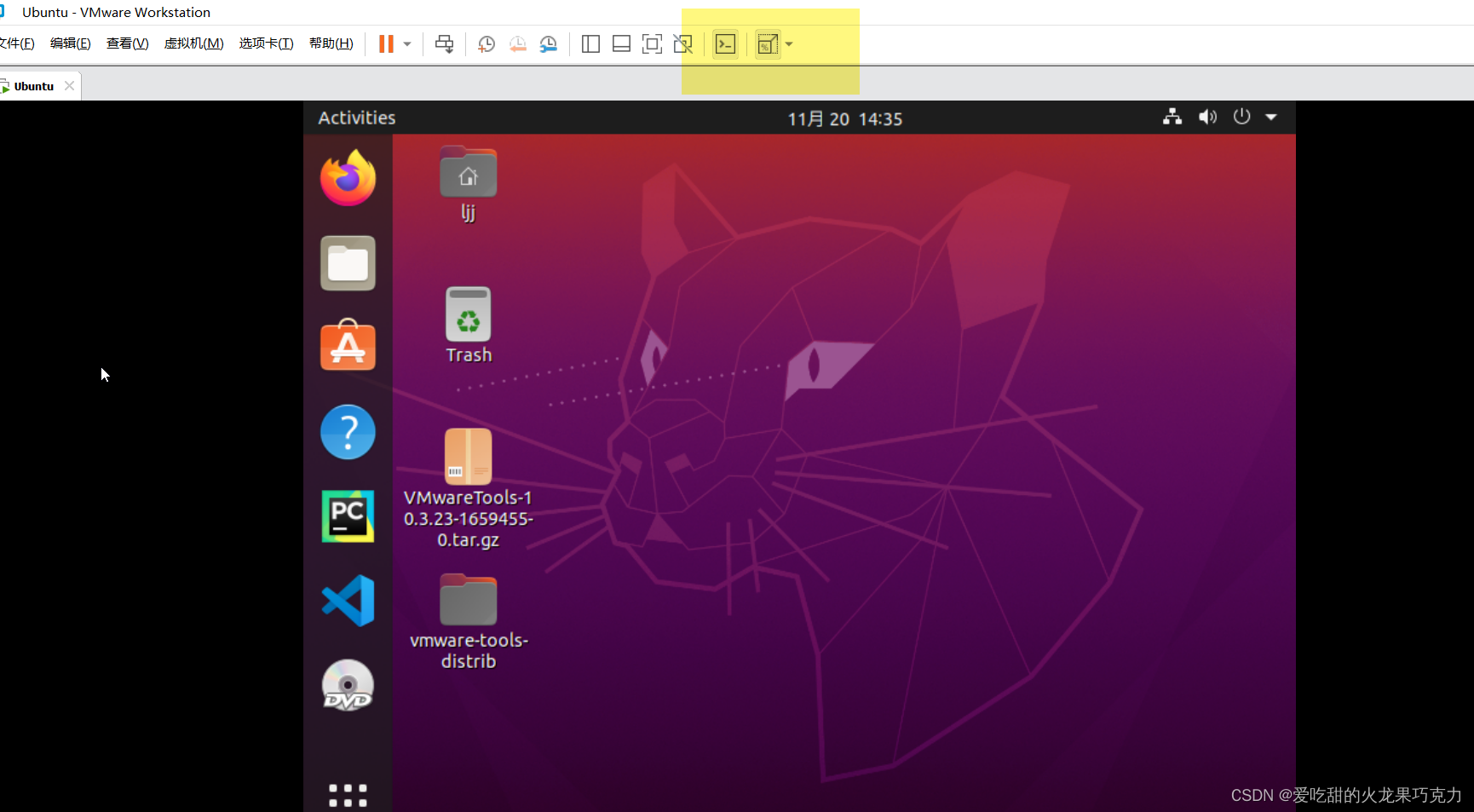Launch Firefox from the dock
The width and height of the screenshot is (1474, 812).
[348, 178]
